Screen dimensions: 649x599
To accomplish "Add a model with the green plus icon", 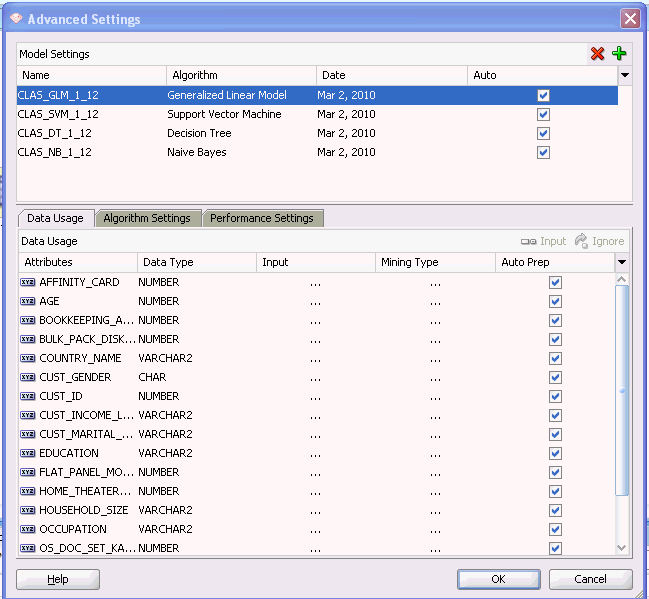I will pyautogui.click(x=619, y=53).
